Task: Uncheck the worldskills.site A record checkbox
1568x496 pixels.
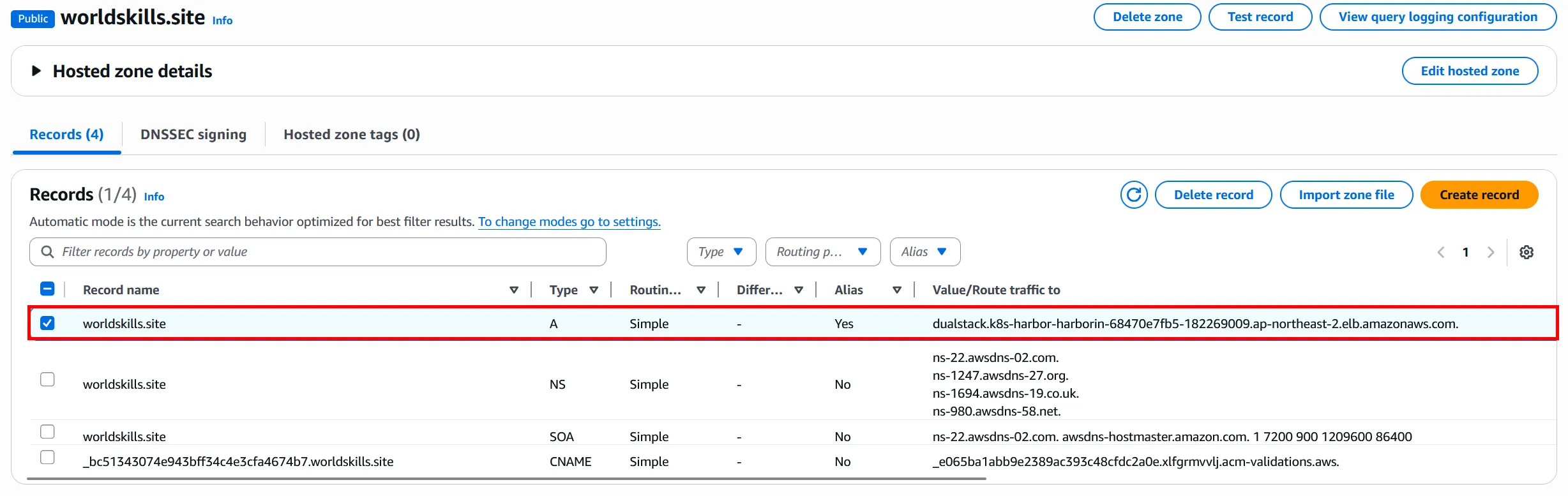Action: click(x=47, y=323)
